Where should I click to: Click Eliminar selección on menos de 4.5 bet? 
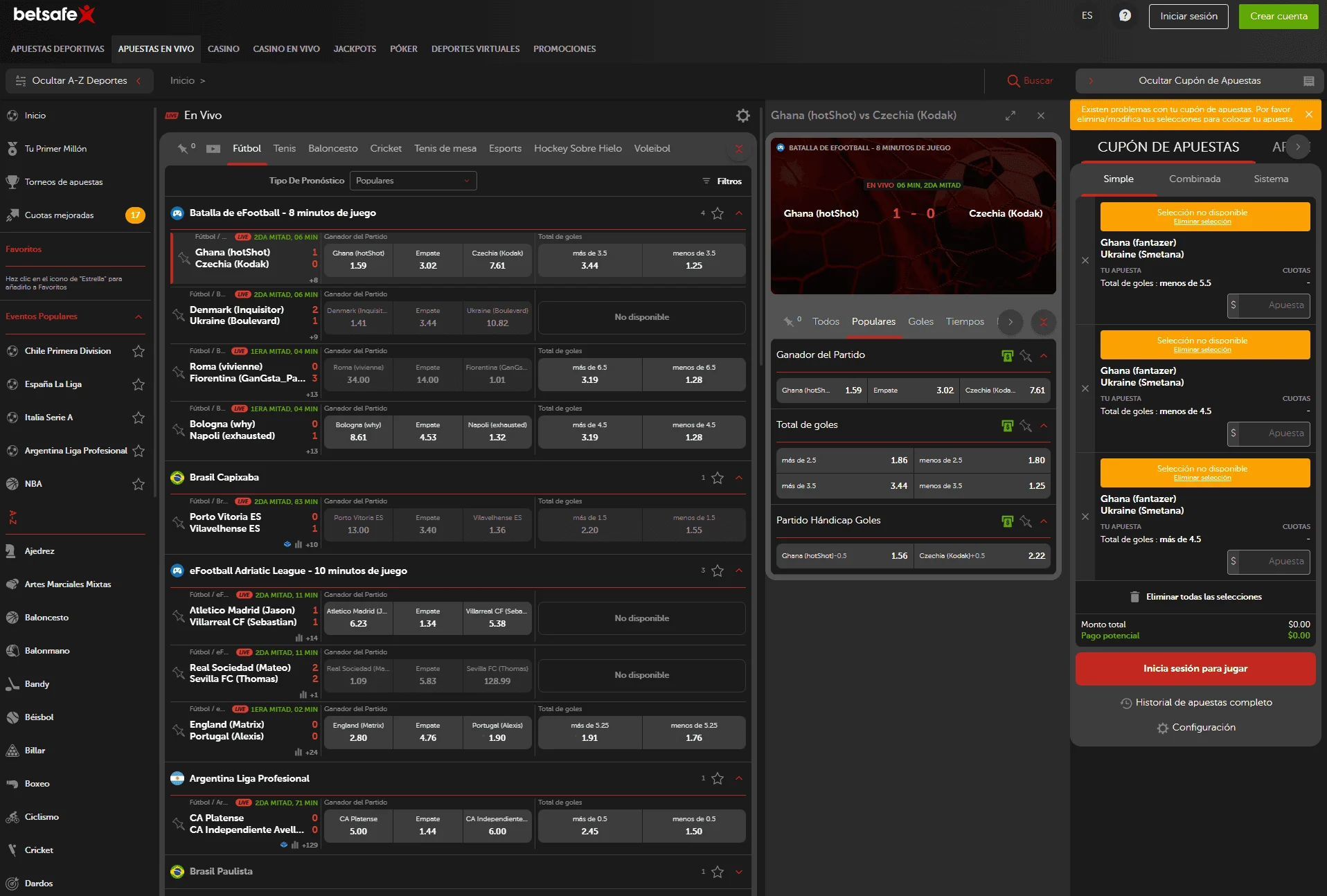click(x=1202, y=350)
